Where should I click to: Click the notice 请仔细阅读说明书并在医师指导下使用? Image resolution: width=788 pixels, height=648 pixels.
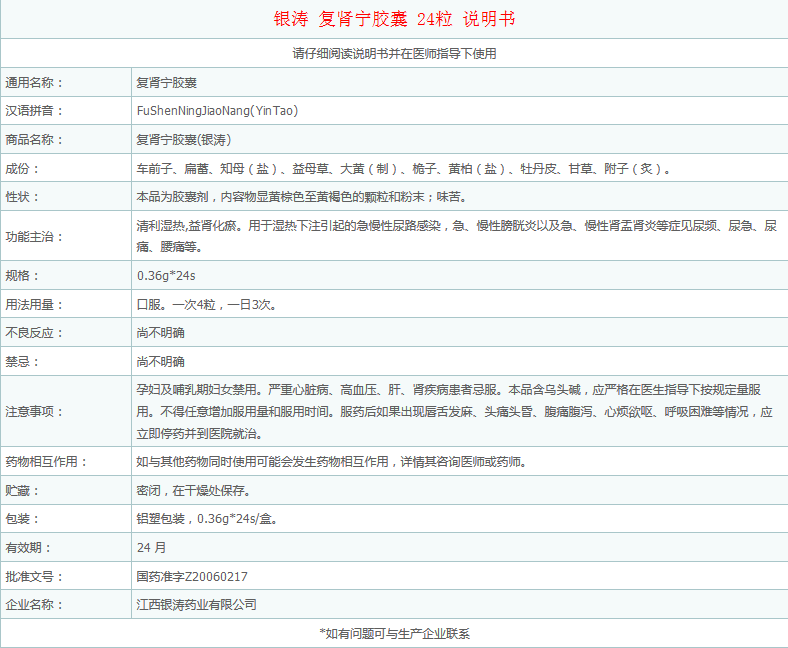click(395, 53)
